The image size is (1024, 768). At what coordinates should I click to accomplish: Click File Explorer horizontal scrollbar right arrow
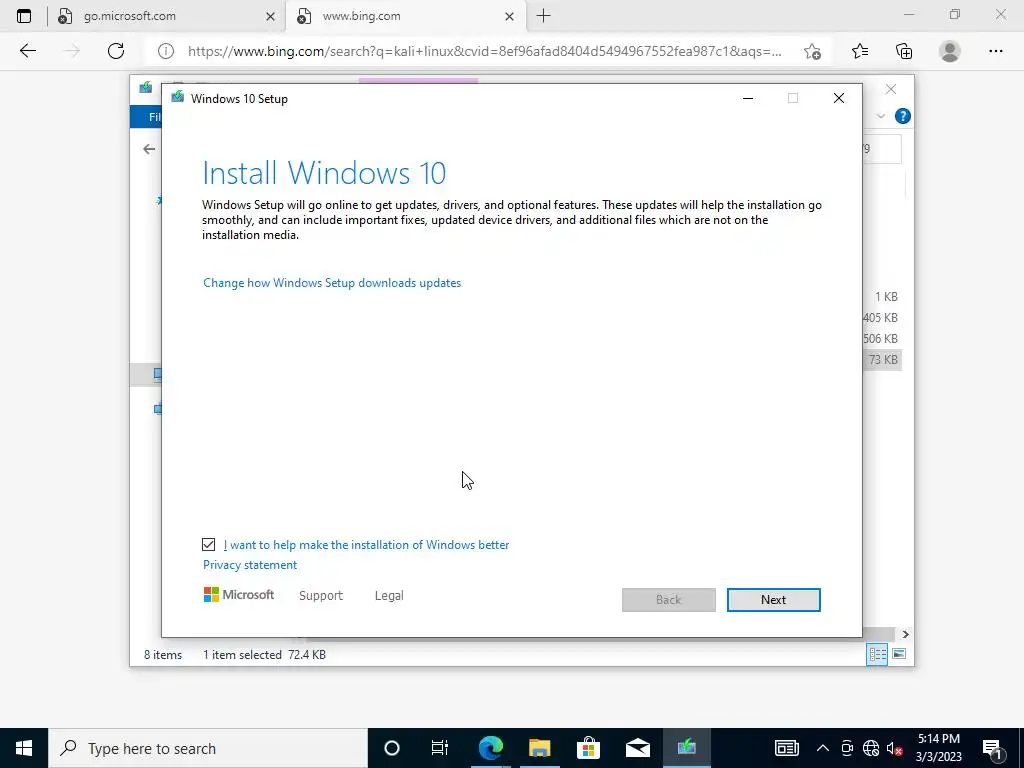pos(905,634)
